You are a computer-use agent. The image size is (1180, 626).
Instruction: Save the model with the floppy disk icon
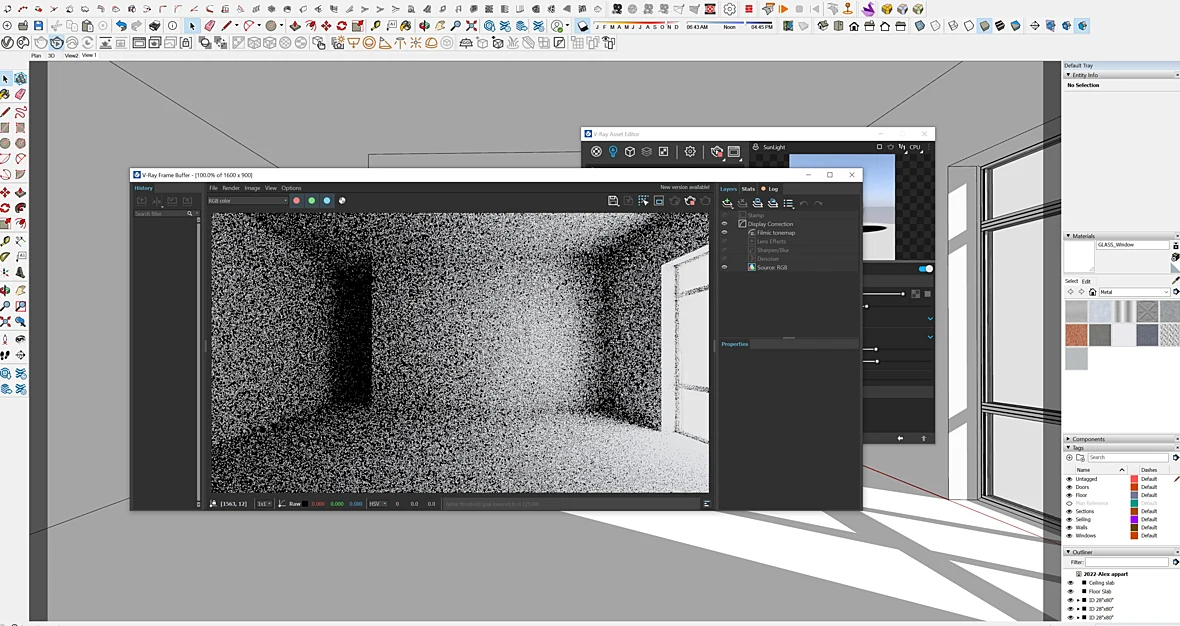tap(38, 26)
